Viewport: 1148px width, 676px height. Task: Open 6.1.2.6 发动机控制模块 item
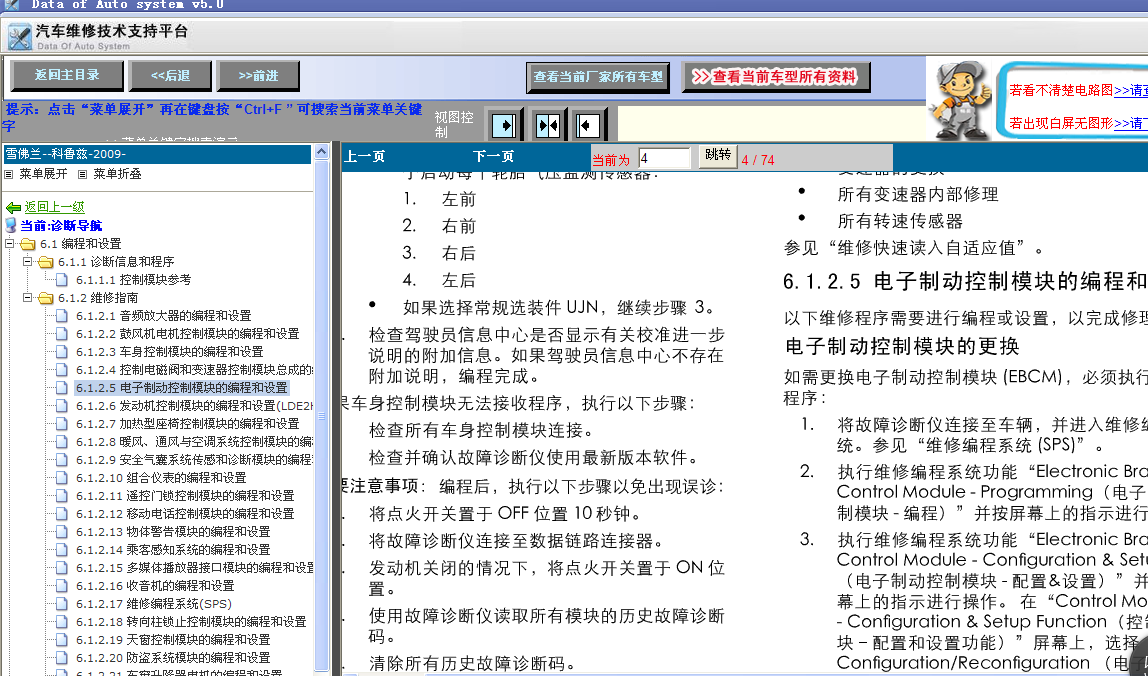click(x=195, y=405)
